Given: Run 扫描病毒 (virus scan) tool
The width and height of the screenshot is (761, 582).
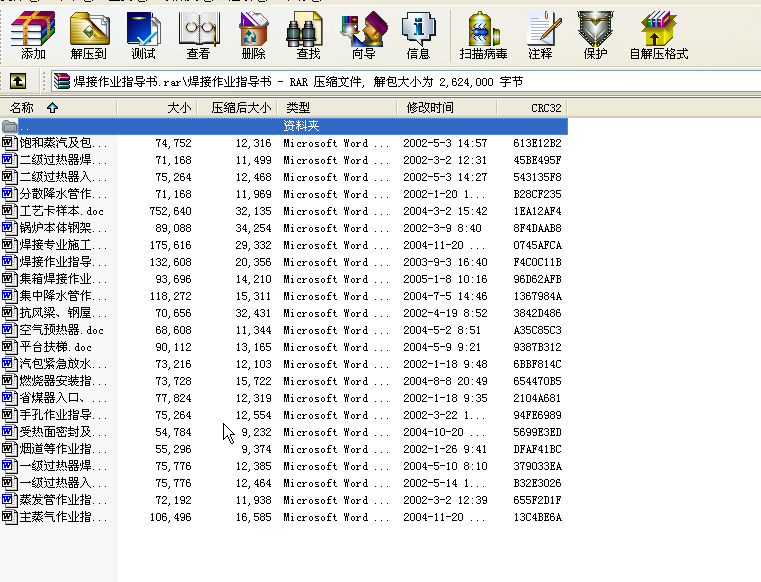Looking at the screenshot, I should coord(483,35).
